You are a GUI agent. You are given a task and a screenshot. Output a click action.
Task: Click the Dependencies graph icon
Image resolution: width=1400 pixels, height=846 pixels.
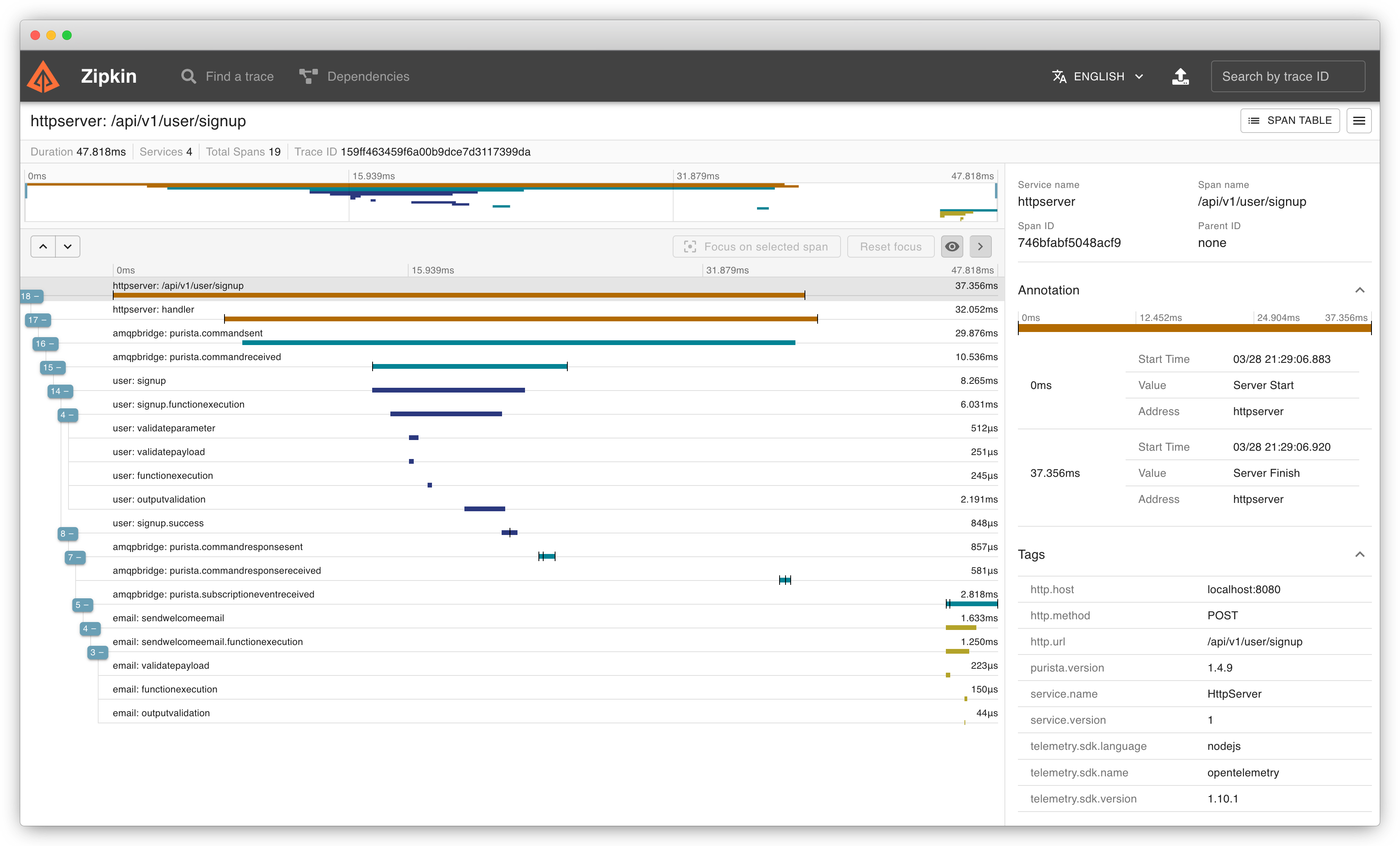coord(308,77)
